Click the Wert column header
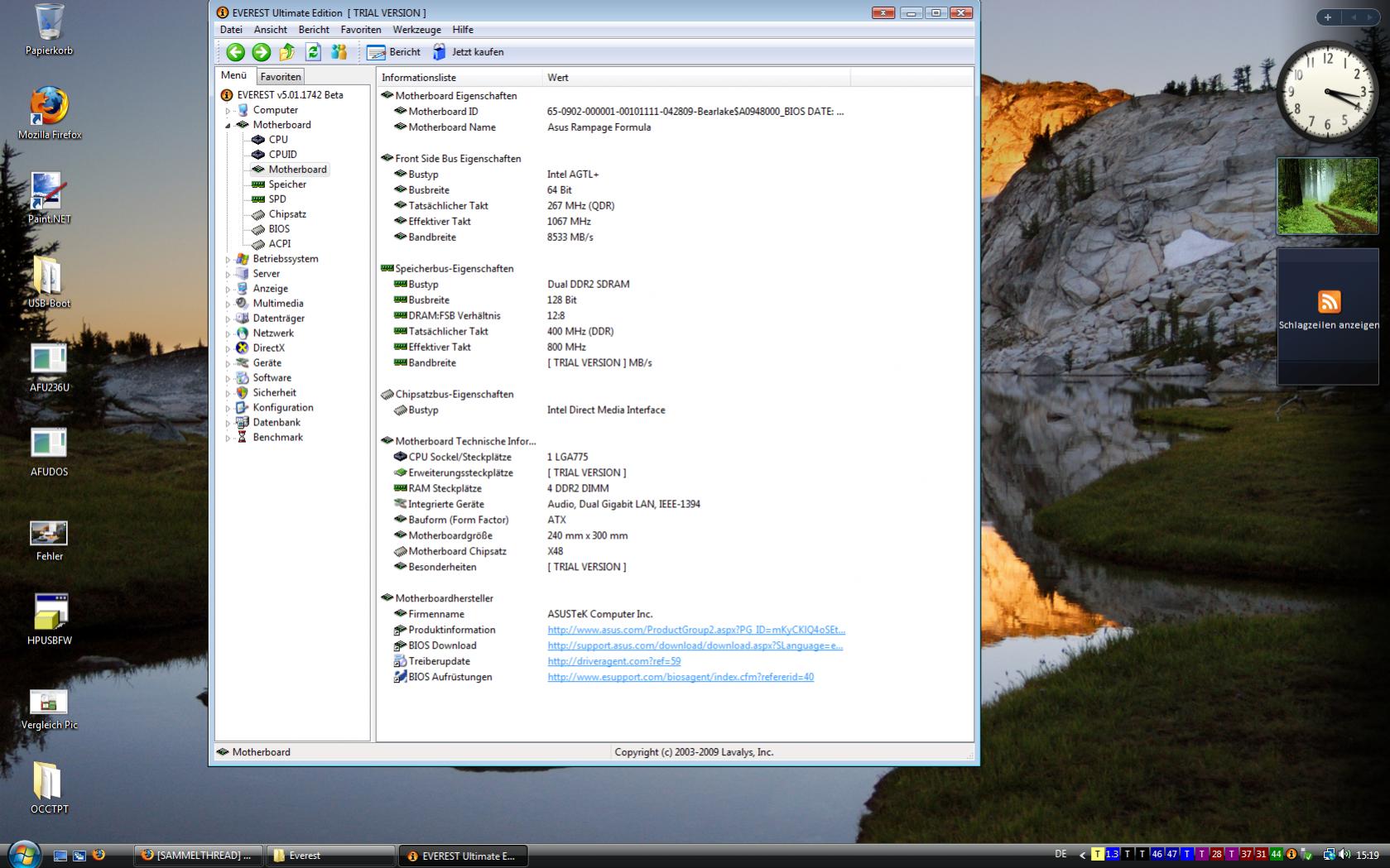 [x=696, y=78]
